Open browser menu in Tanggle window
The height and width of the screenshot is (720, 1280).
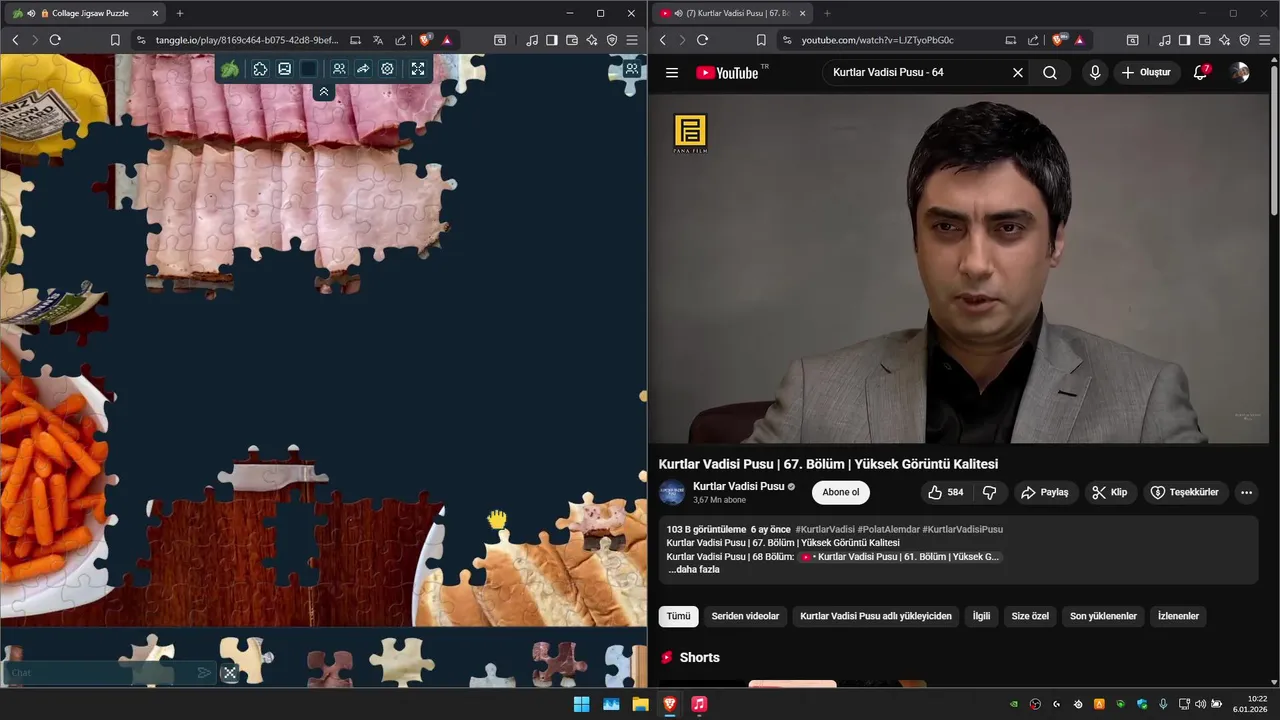tap(632, 40)
